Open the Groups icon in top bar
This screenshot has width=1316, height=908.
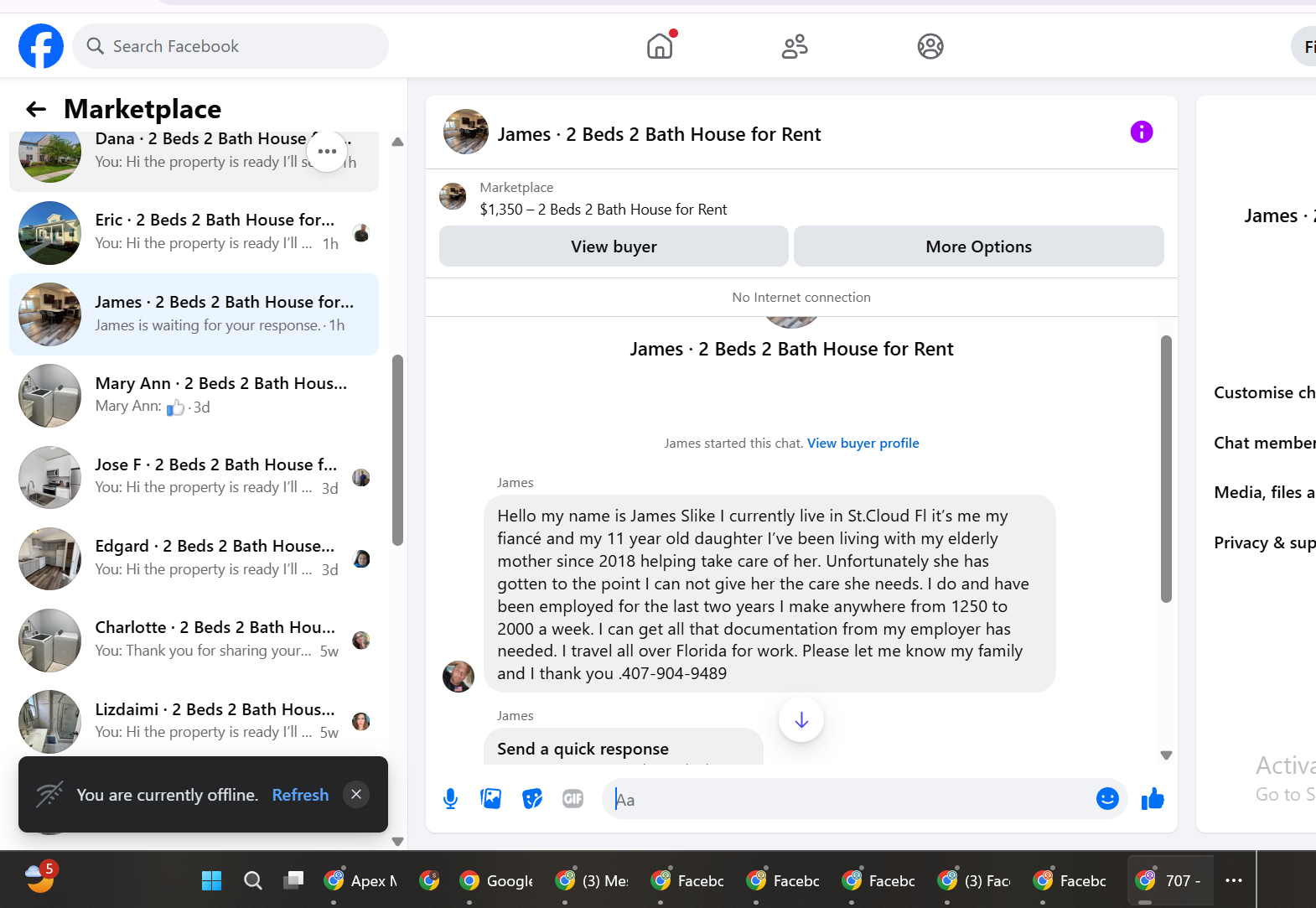930,46
